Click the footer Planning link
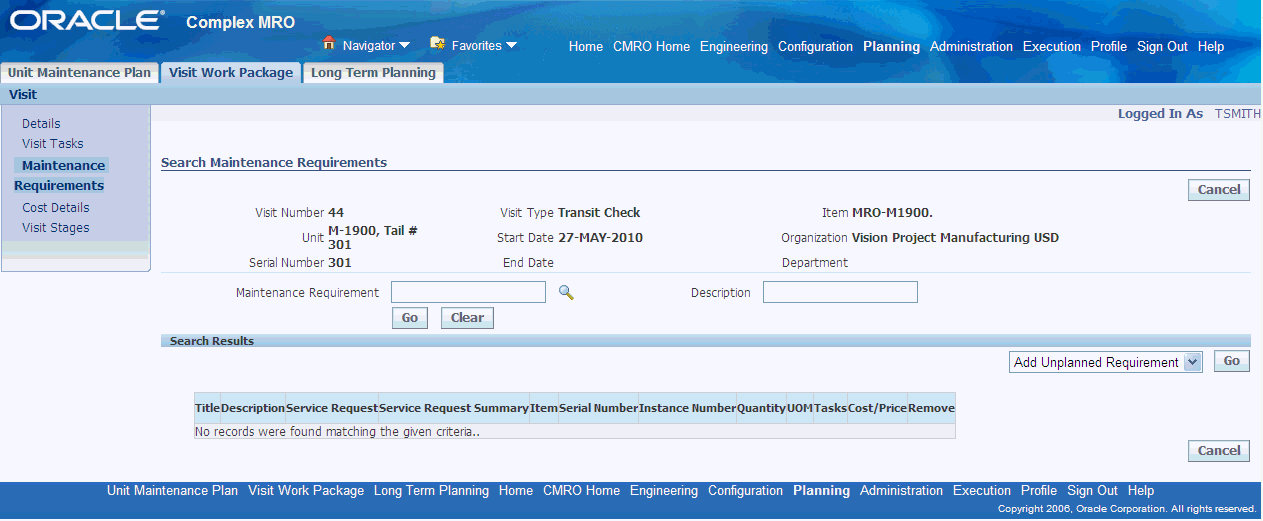The width and height of the screenshot is (1263, 521). 821,491
